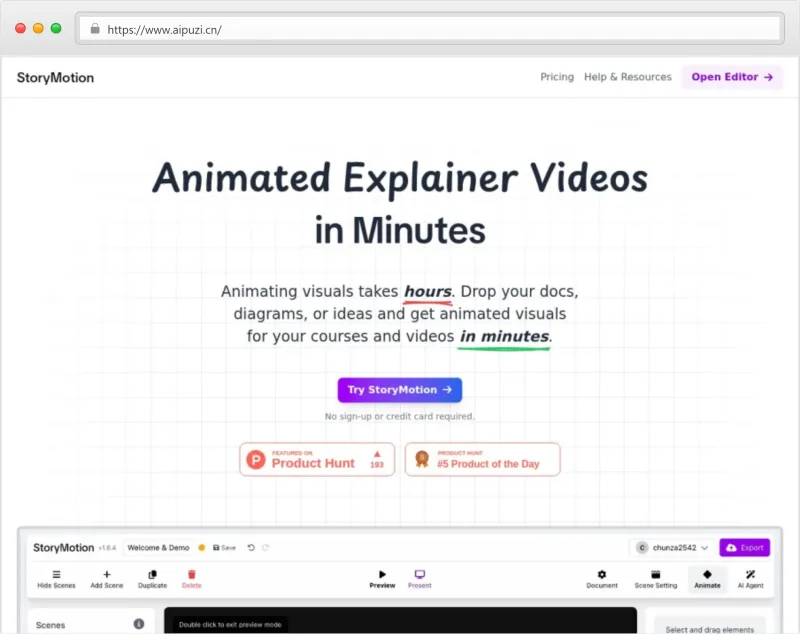Save the Welcome & Demo project

tap(222, 548)
